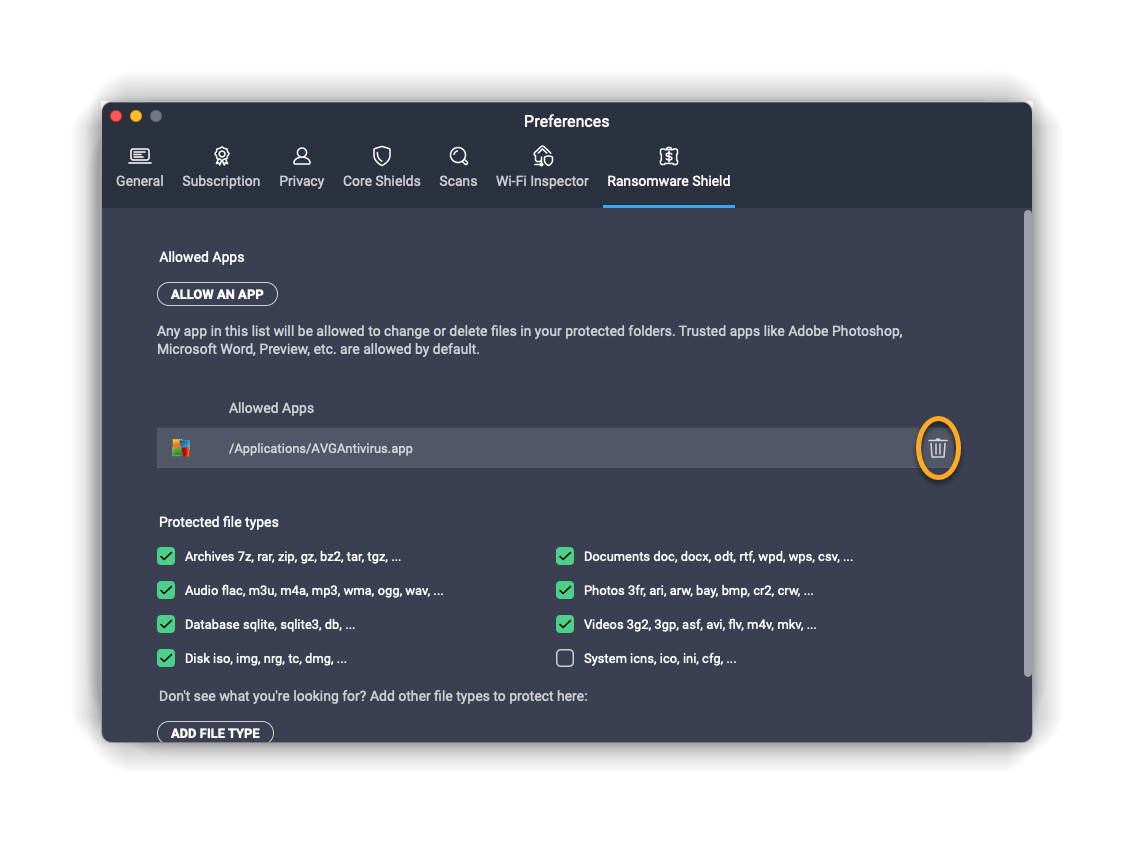
Task: Uncheck the Database sqlite checkbox
Action: click(166, 624)
